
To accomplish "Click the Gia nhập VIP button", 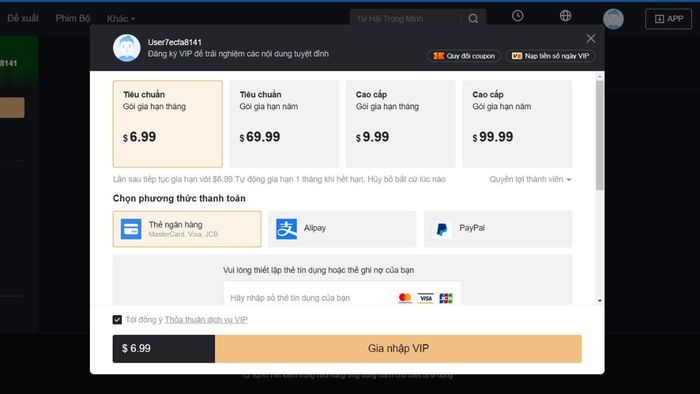I will (398, 348).
